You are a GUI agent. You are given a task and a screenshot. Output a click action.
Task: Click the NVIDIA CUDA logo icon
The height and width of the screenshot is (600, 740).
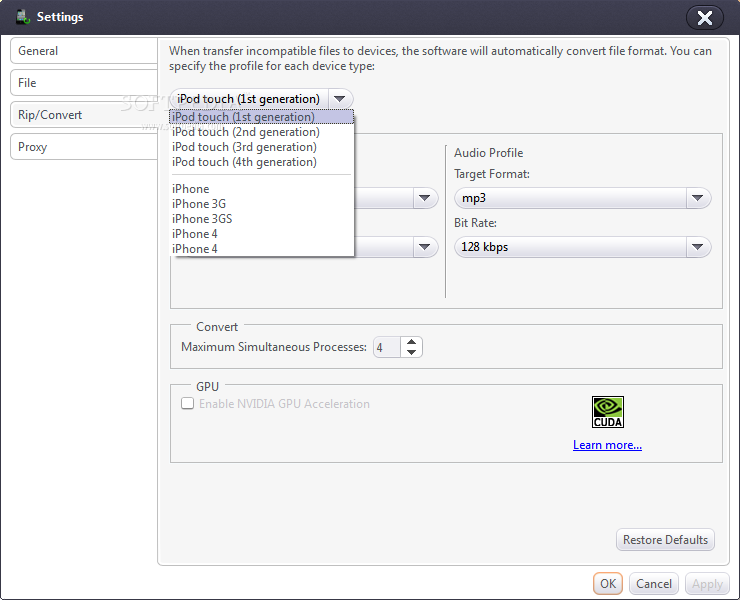pos(608,412)
